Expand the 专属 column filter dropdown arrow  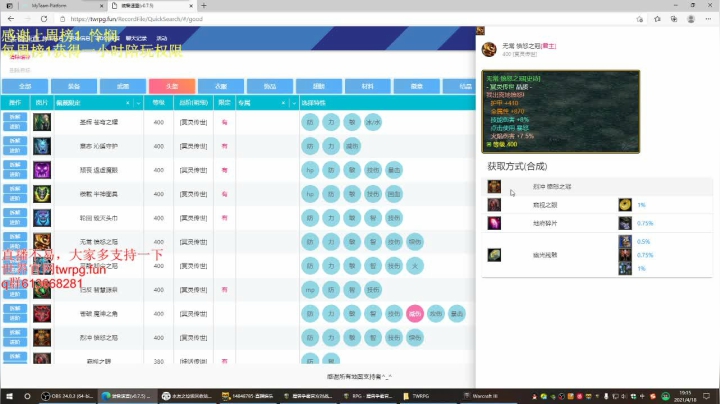pyautogui.click(x=294, y=103)
